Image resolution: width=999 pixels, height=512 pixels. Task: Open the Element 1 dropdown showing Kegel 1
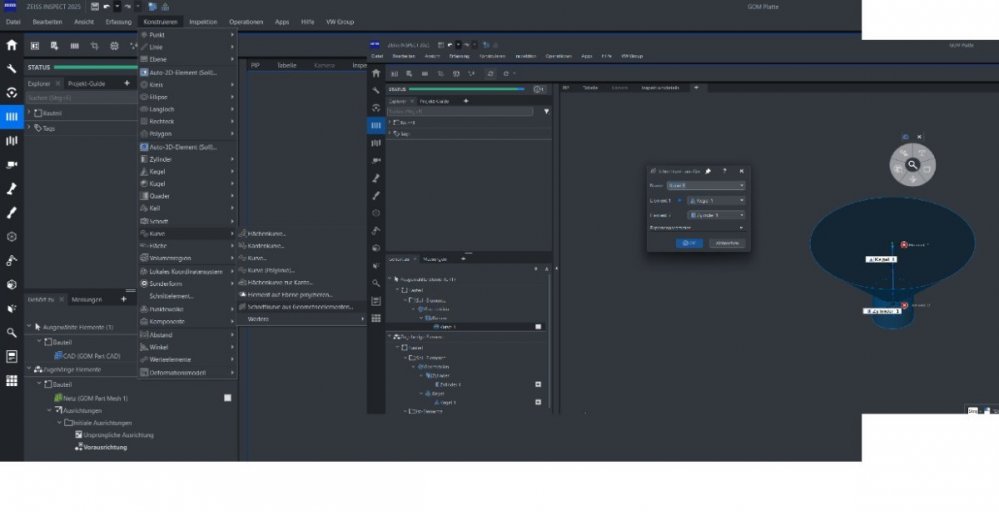click(715, 200)
